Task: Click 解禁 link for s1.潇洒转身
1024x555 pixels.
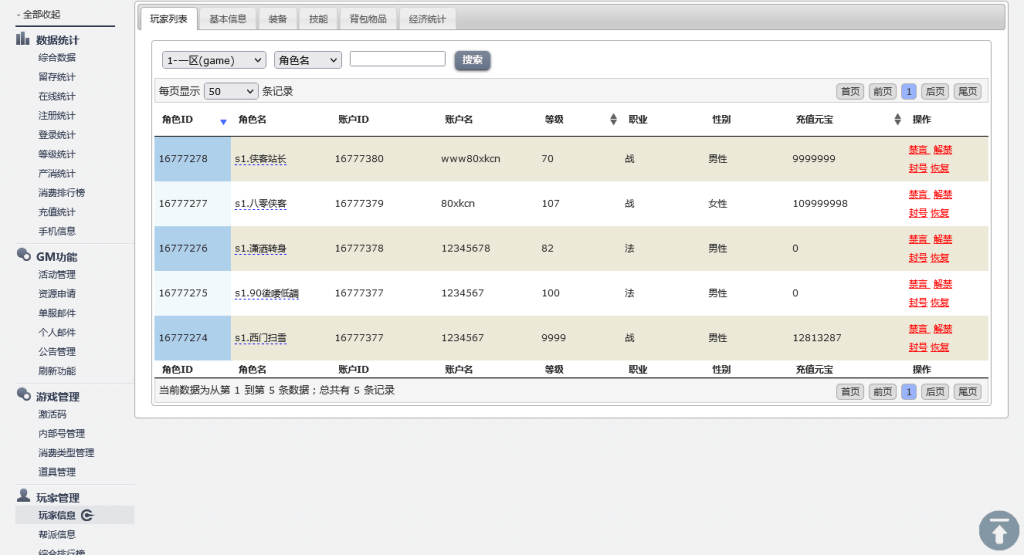Action: 942,239
